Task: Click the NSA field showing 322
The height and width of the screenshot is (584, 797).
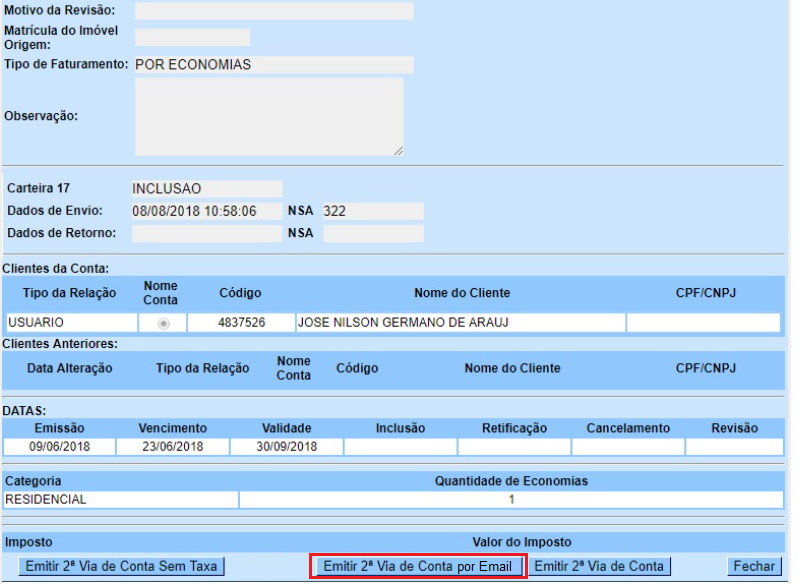Action: [x=372, y=211]
